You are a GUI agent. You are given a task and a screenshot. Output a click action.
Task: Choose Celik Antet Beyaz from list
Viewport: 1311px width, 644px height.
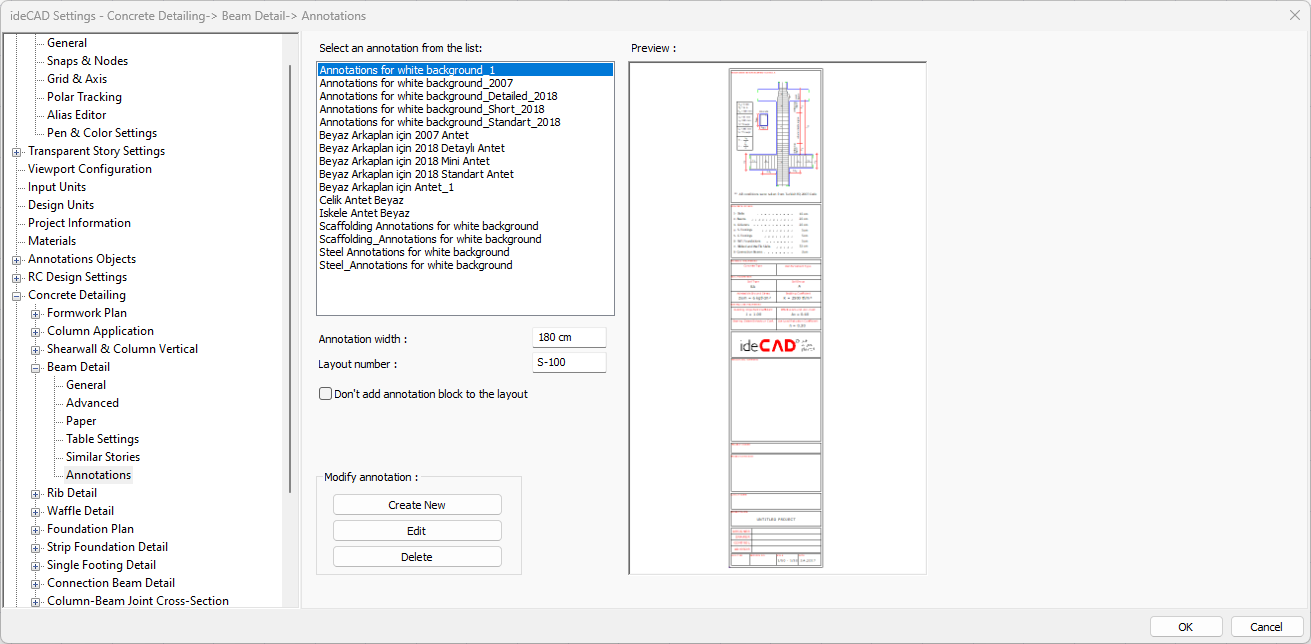click(x=361, y=200)
